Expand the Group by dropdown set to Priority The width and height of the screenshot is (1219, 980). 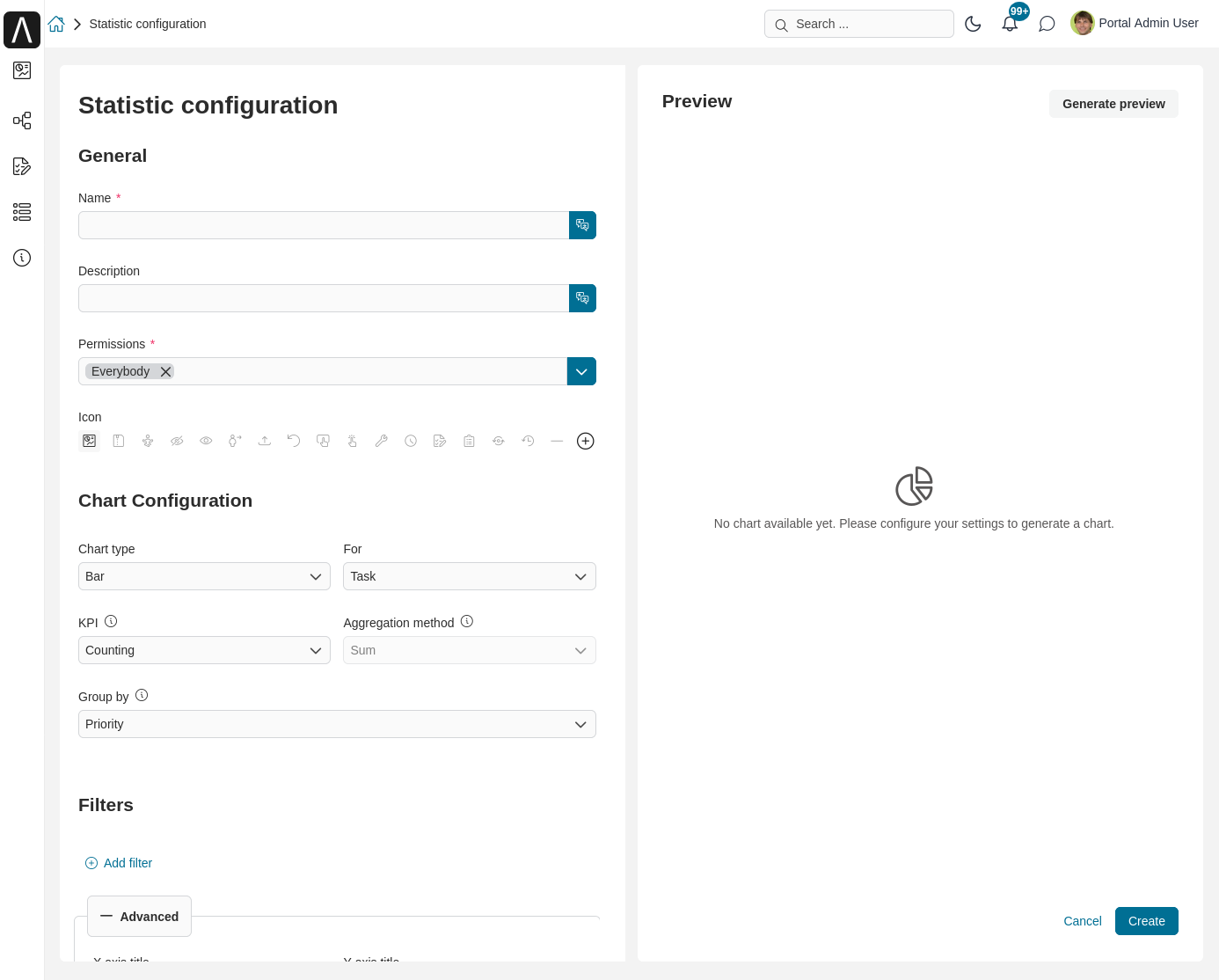pos(337,724)
